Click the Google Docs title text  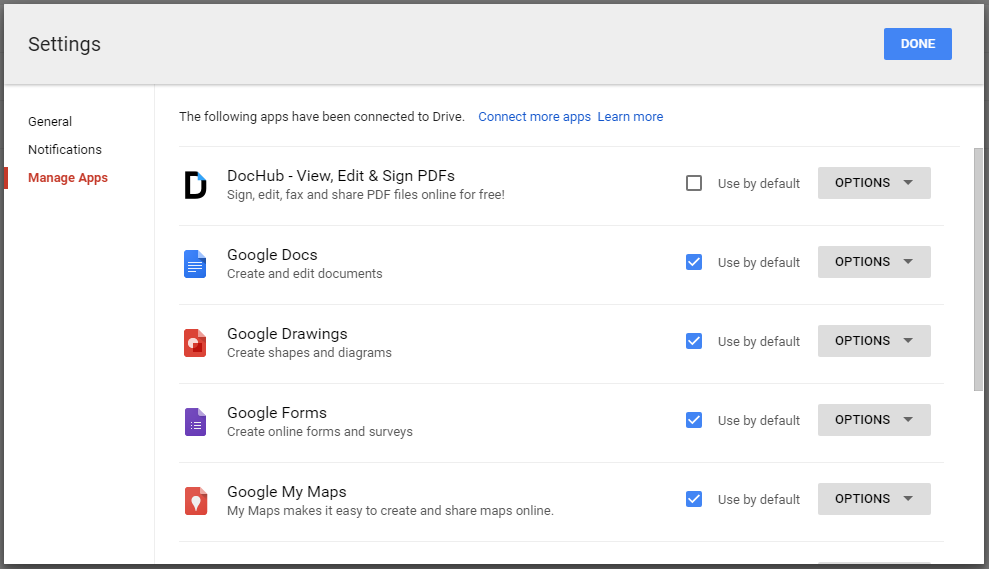pyautogui.click(x=272, y=255)
